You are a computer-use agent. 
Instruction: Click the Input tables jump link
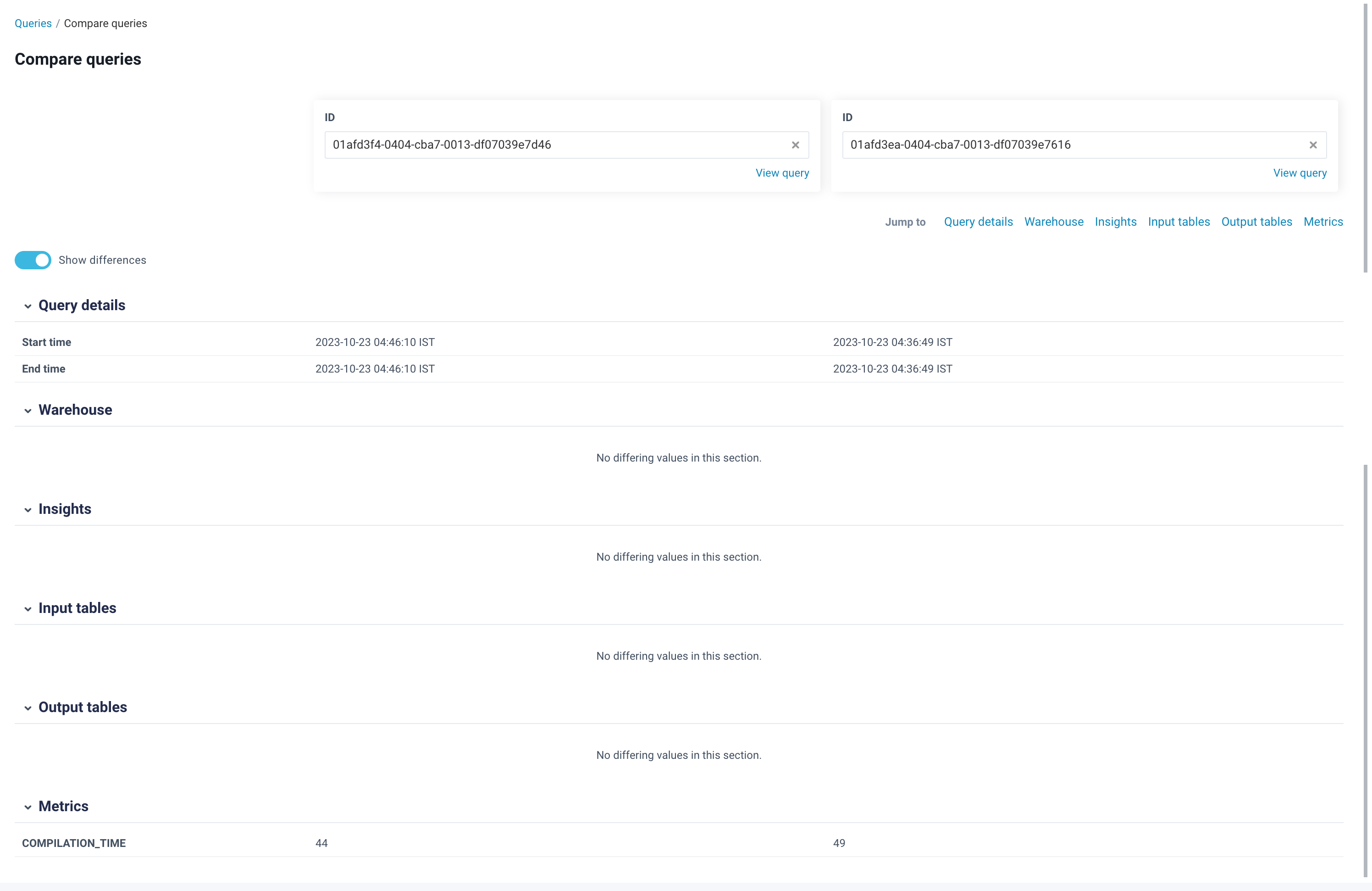(x=1179, y=222)
